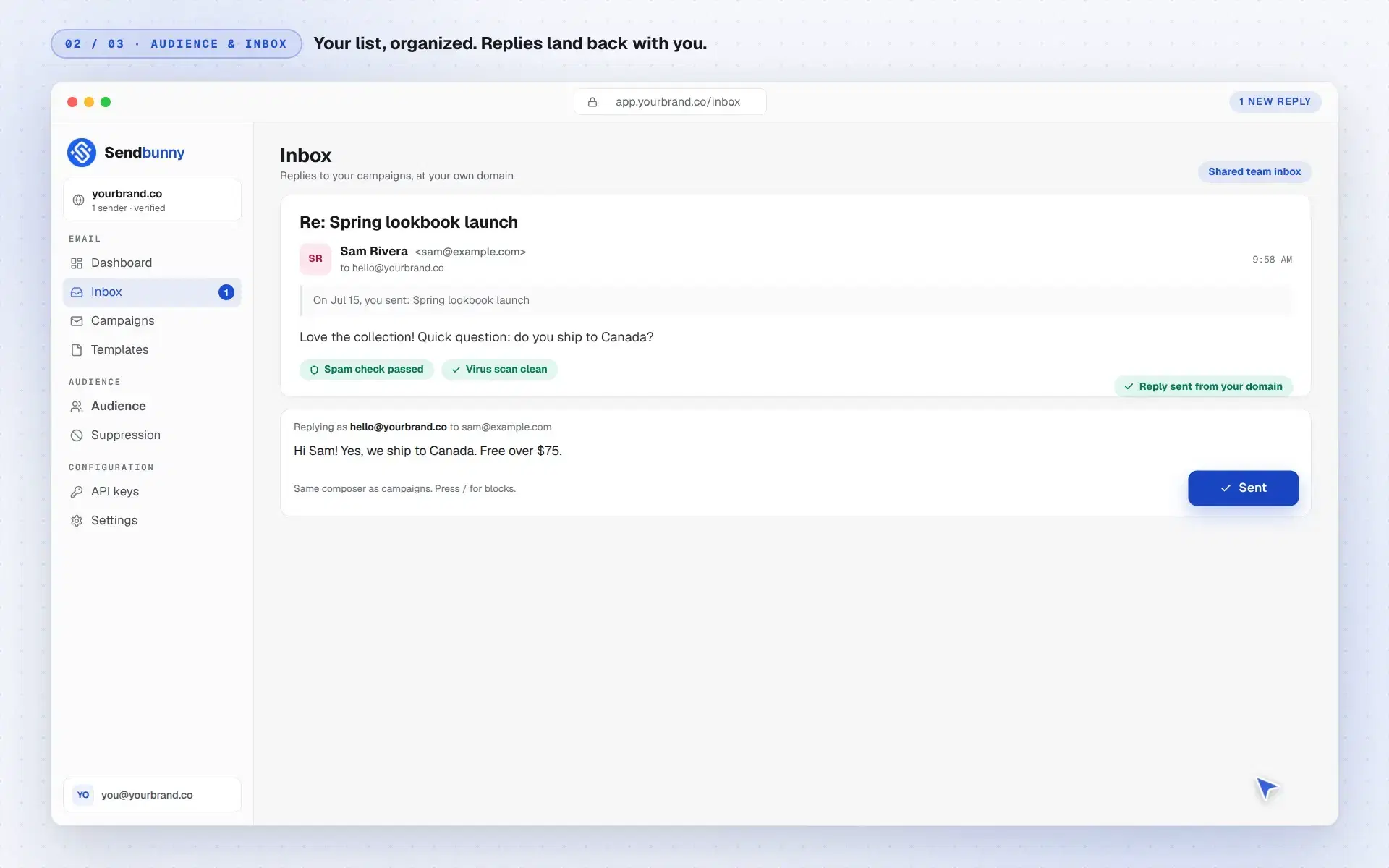Viewport: 1389px width, 868px height.
Task: Click the yourbrand.co domain selector card
Action: tap(152, 200)
